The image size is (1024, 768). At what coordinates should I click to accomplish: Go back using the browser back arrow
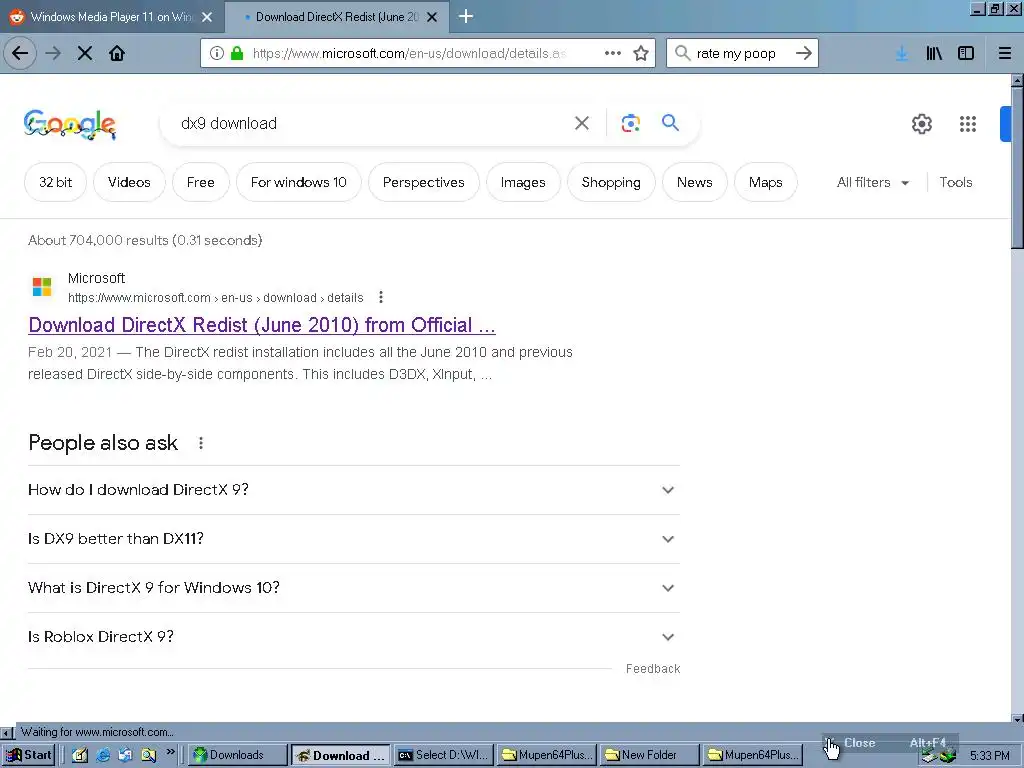[20, 54]
